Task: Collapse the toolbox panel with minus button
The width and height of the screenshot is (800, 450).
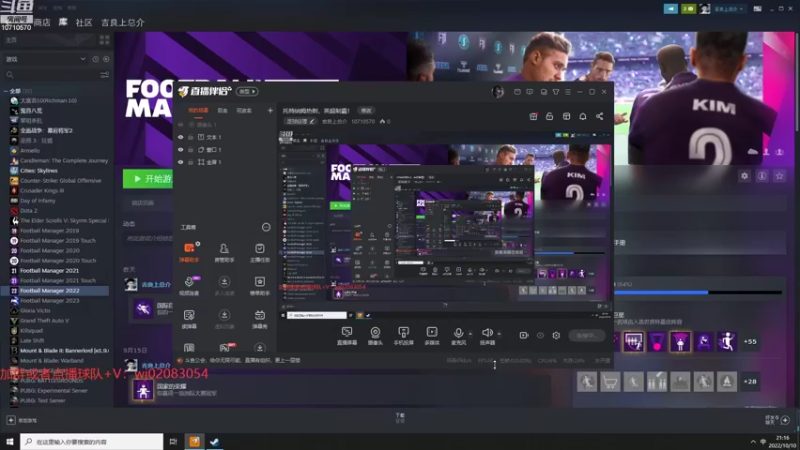Action: 266,227
